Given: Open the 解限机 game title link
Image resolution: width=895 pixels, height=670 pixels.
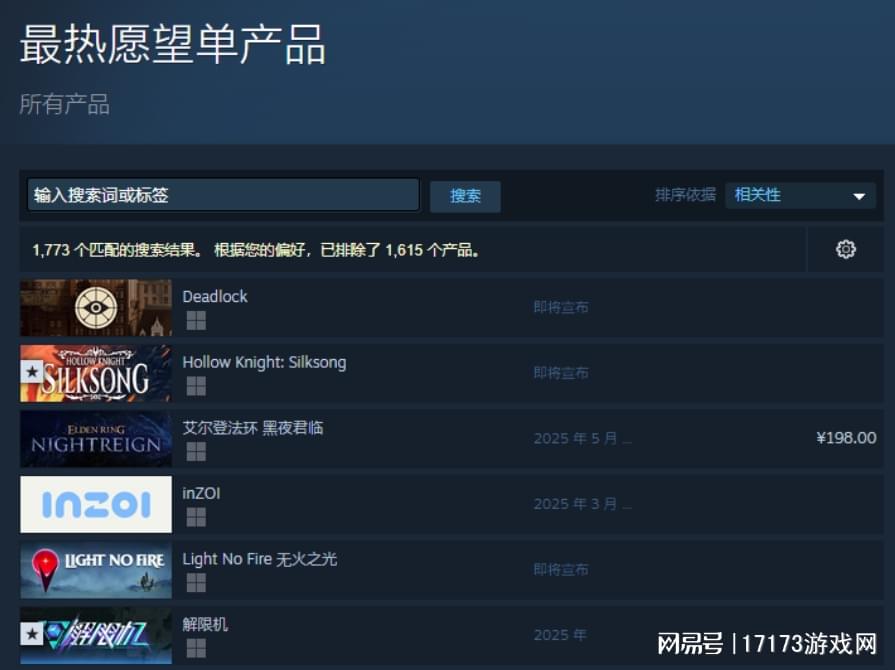Looking at the screenshot, I should click(x=205, y=624).
